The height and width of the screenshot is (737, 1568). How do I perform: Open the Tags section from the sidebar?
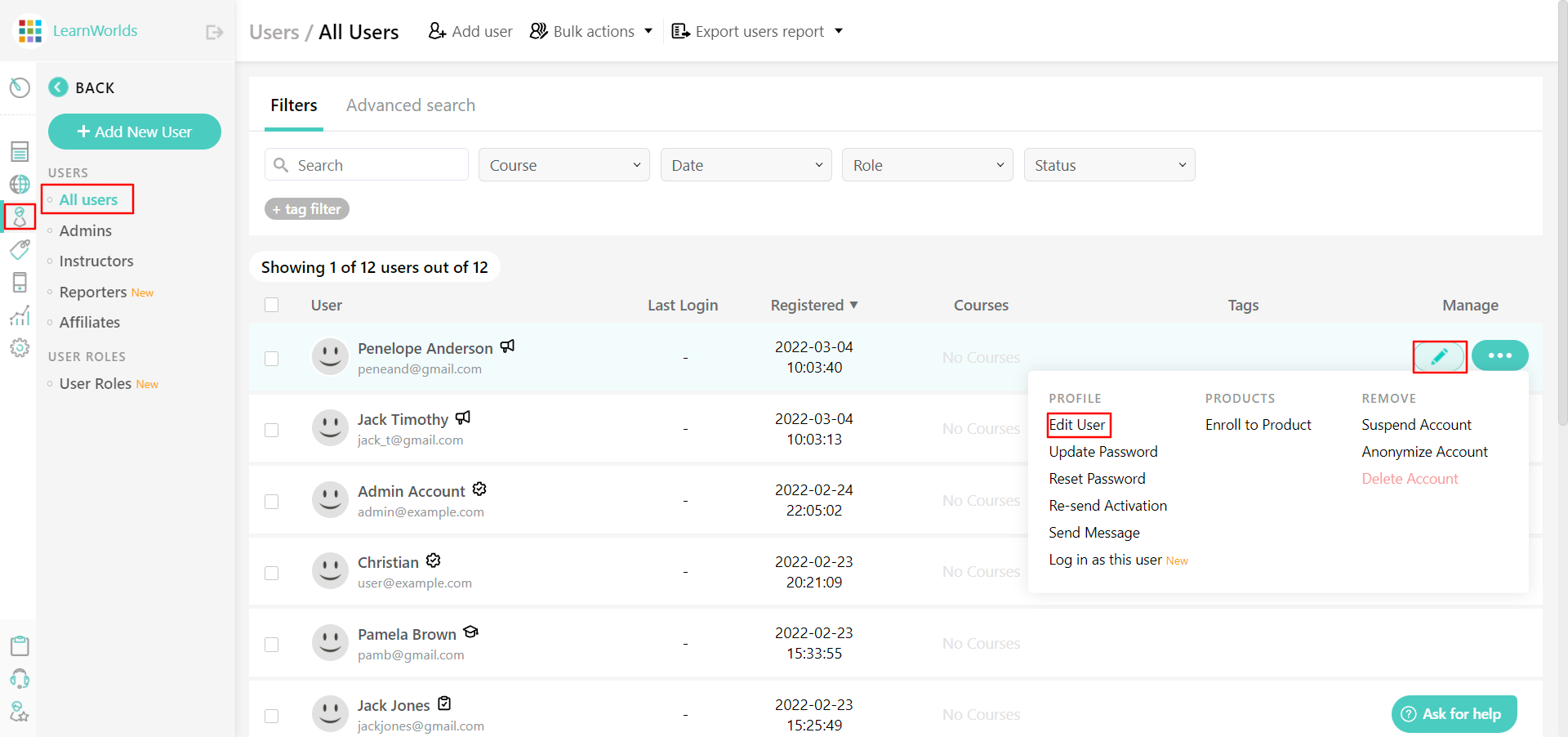tap(20, 249)
